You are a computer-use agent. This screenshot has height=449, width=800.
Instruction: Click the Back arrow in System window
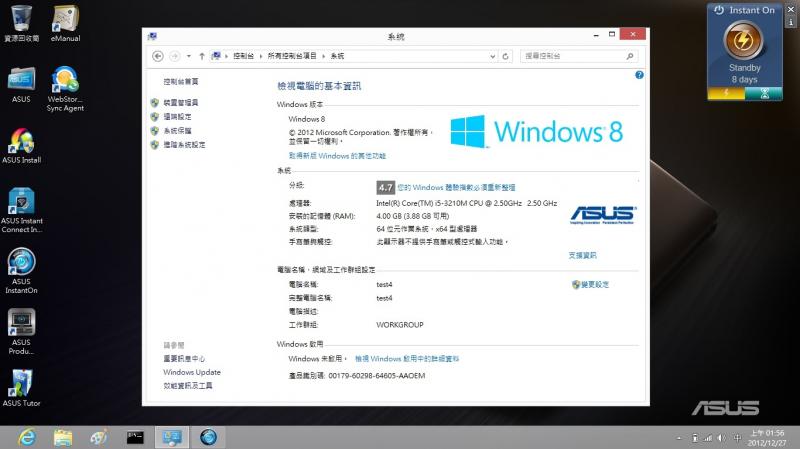(158, 56)
